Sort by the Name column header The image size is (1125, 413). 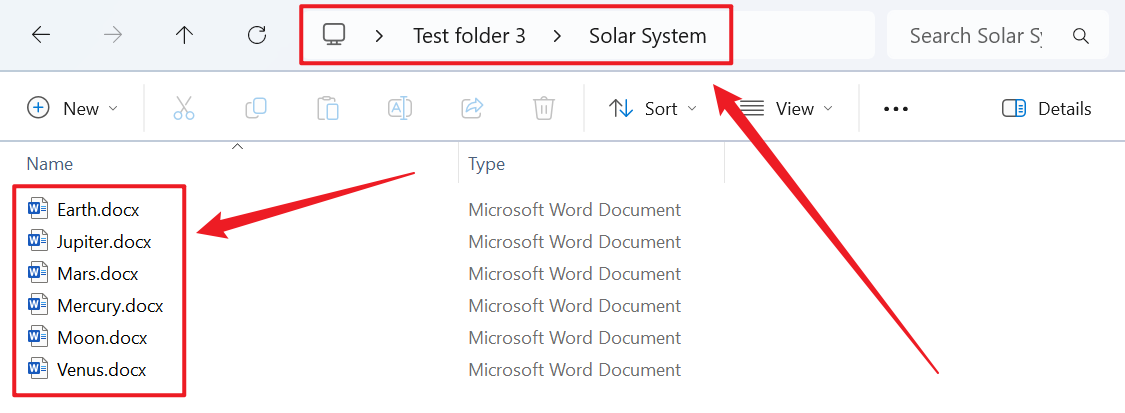[x=50, y=164]
